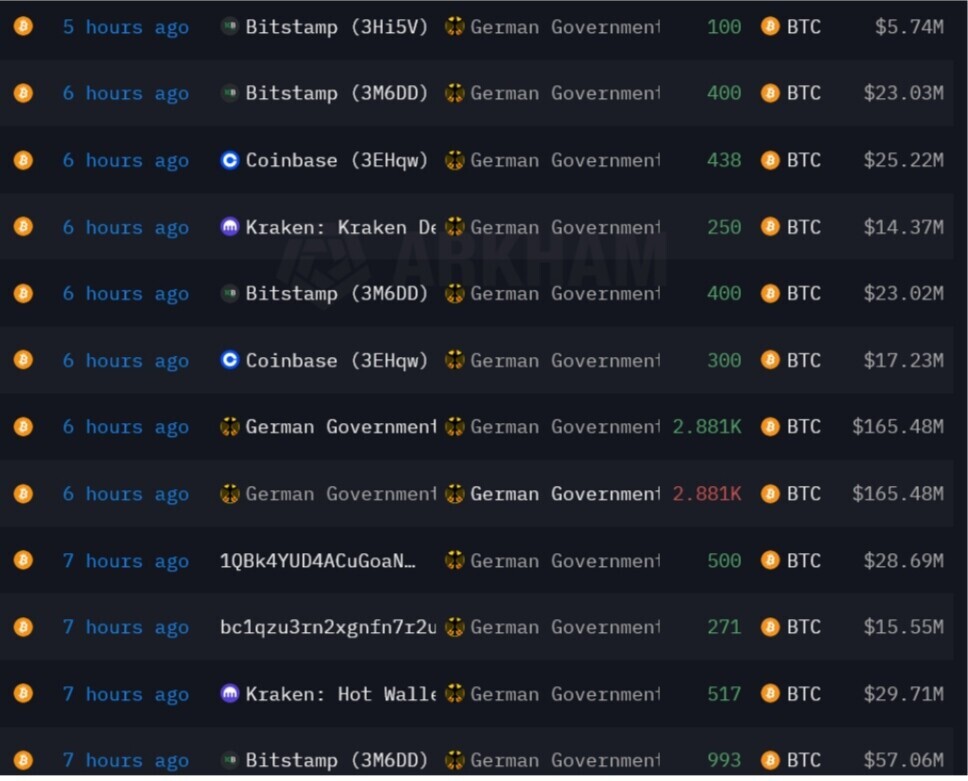The width and height of the screenshot is (968, 781).
Task: Click the German Government emblem in the $15.55M row
Action: (454, 627)
